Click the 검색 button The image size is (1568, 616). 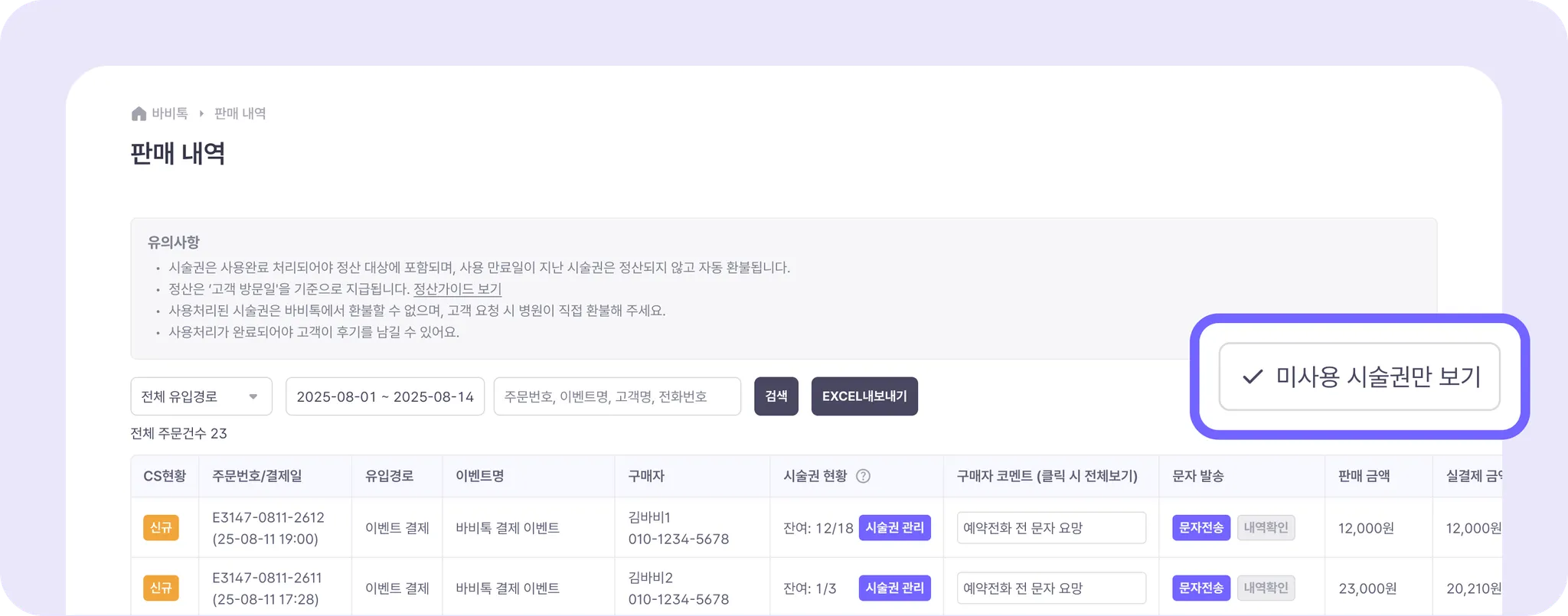point(776,396)
